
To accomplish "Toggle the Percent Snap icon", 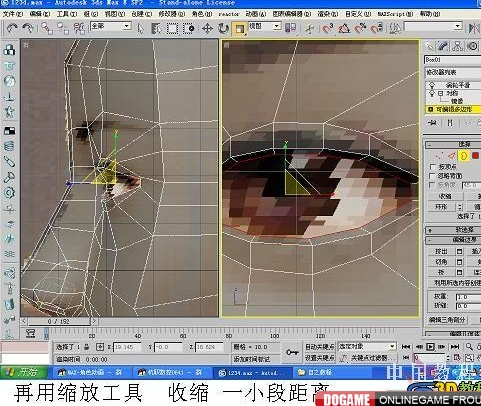I will (360, 28).
